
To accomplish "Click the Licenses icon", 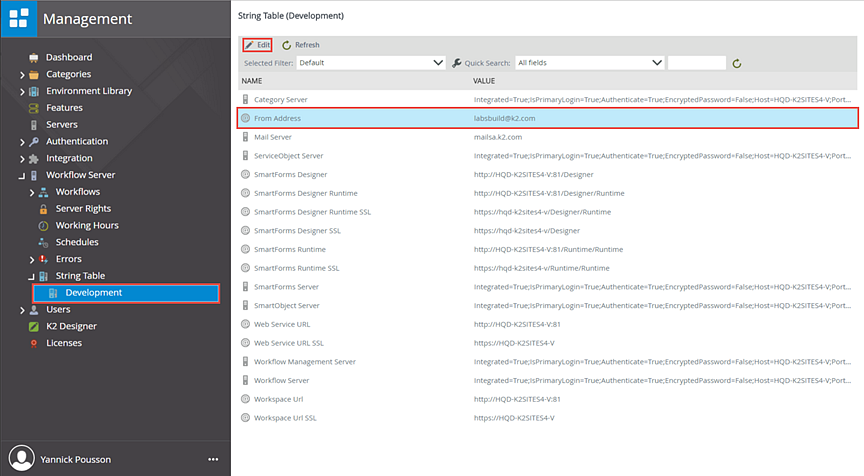I will tap(34, 343).
